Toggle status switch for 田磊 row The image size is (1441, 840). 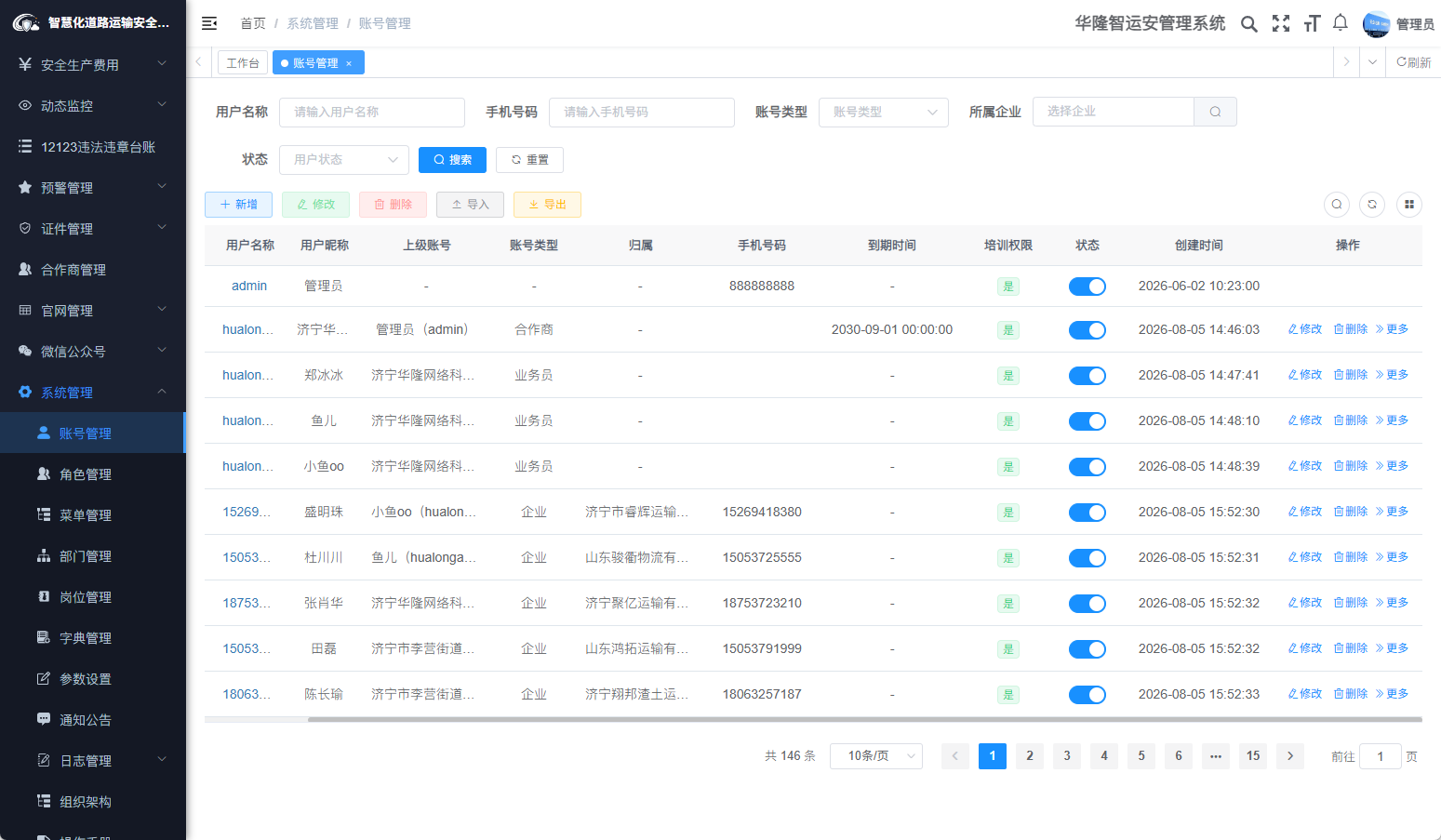tap(1087, 649)
